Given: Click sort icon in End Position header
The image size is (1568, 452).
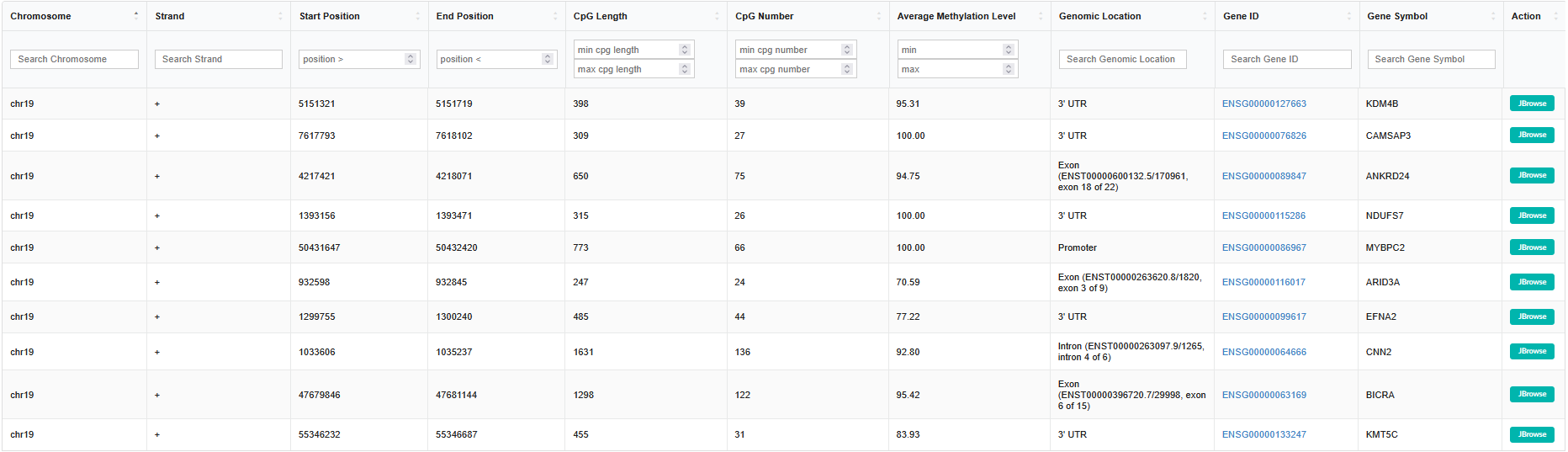Looking at the screenshot, I should [554, 16].
